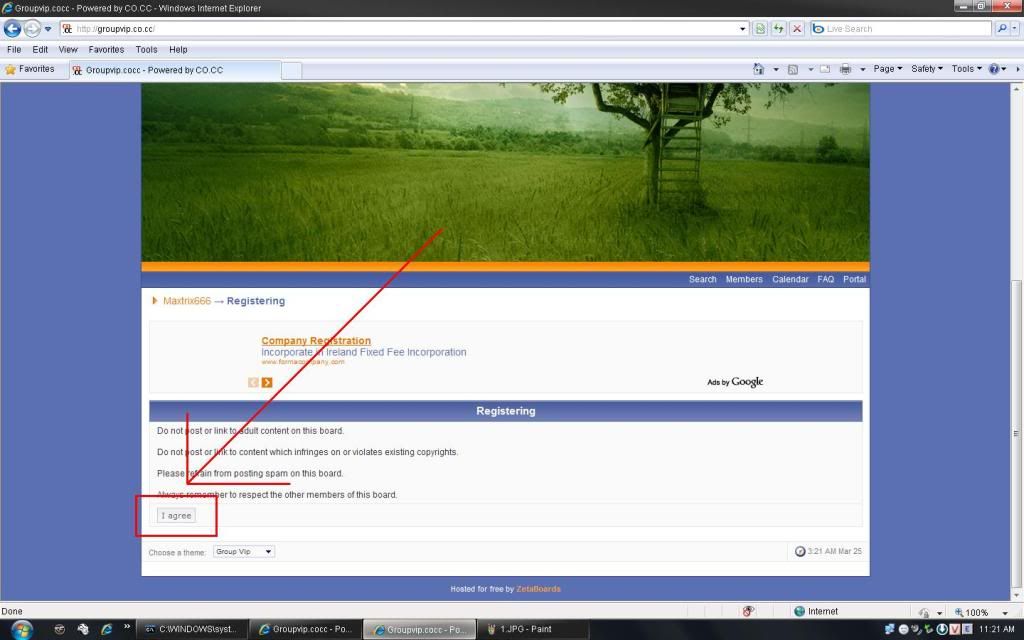Click the next ad arrow icon
The height and width of the screenshot is (640, 1024).
(267, 382)
